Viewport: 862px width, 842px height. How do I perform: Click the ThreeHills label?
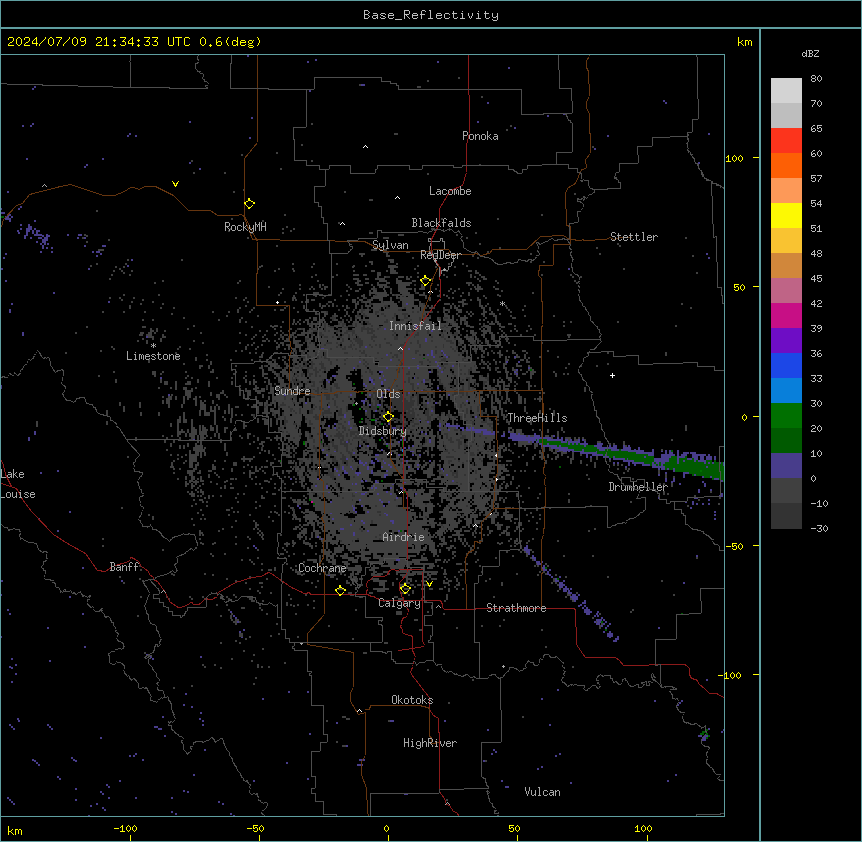point(537,418)
